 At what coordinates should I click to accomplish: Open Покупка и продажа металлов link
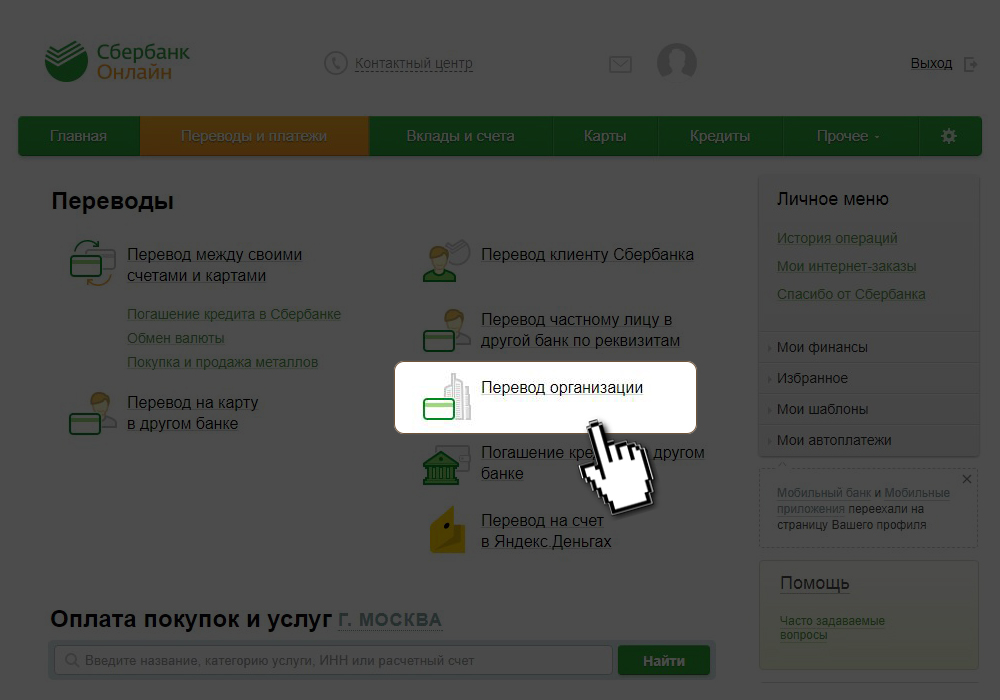[x=223, y=363]
